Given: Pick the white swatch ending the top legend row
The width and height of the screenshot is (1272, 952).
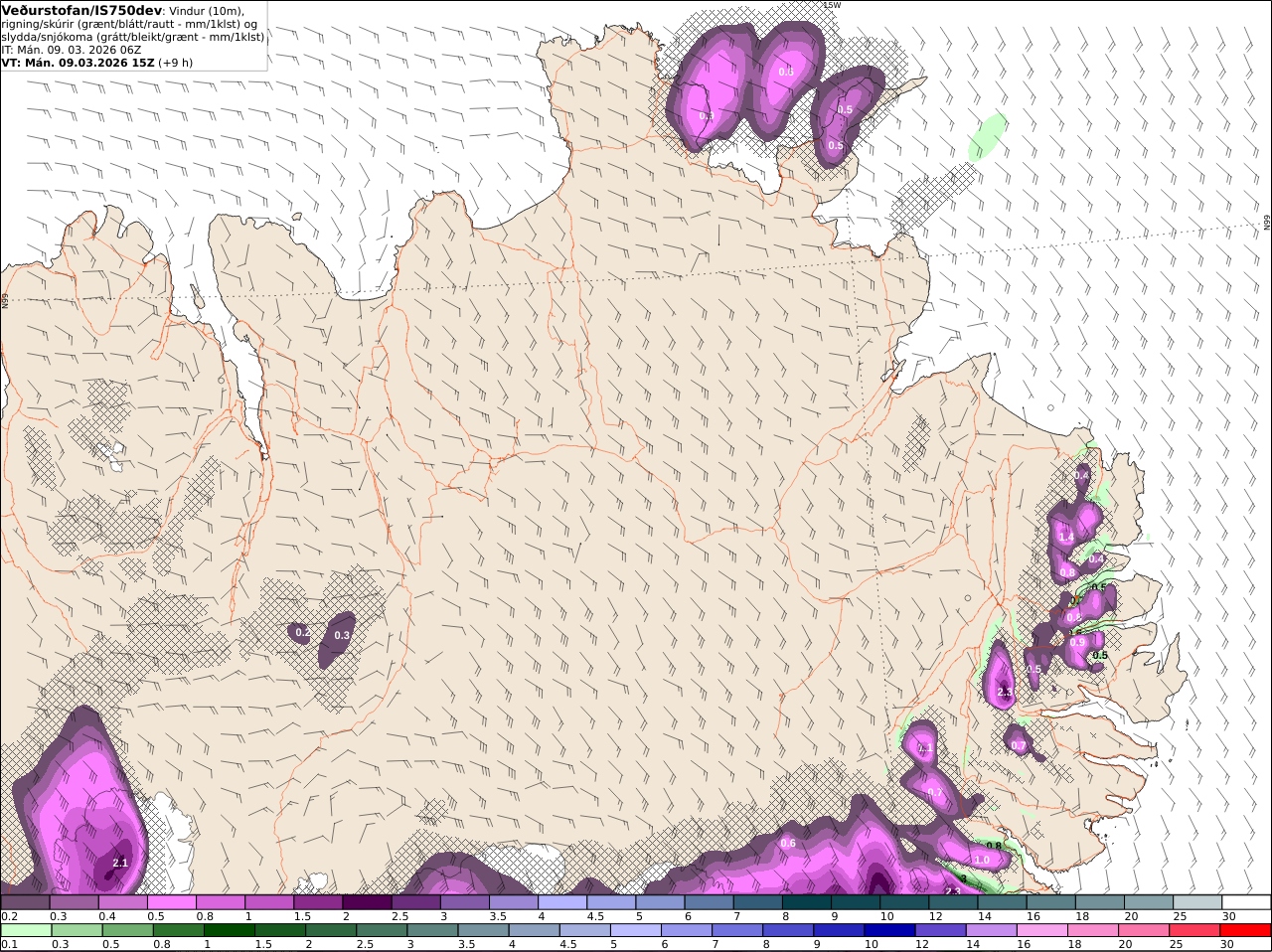Looking at the screenshot, I should pos(1246,902).
